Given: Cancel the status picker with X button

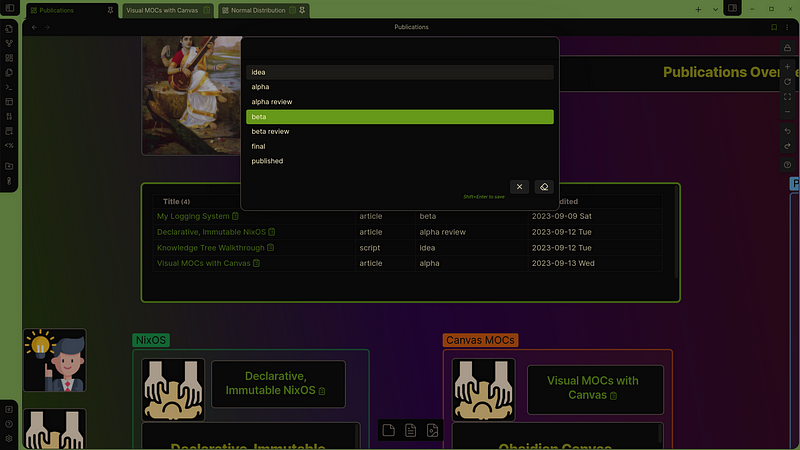Looking at the screenshot, I should 519,187.
